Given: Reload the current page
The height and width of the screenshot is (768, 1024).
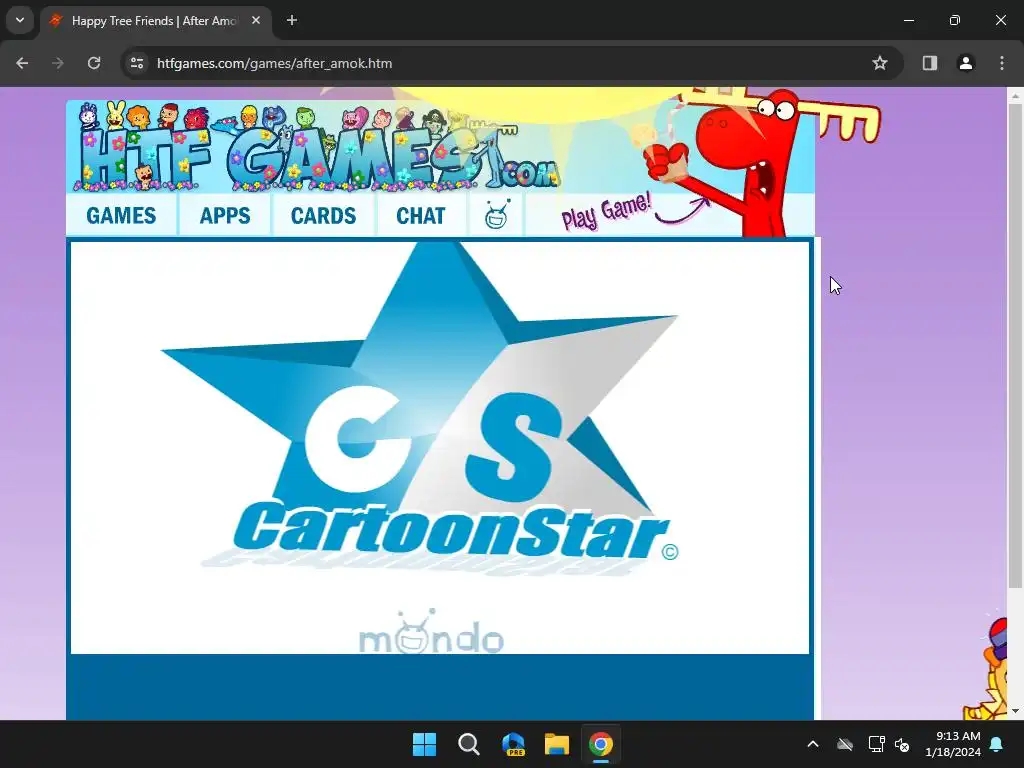Looking at the screenshot, I should pos(94,63).
